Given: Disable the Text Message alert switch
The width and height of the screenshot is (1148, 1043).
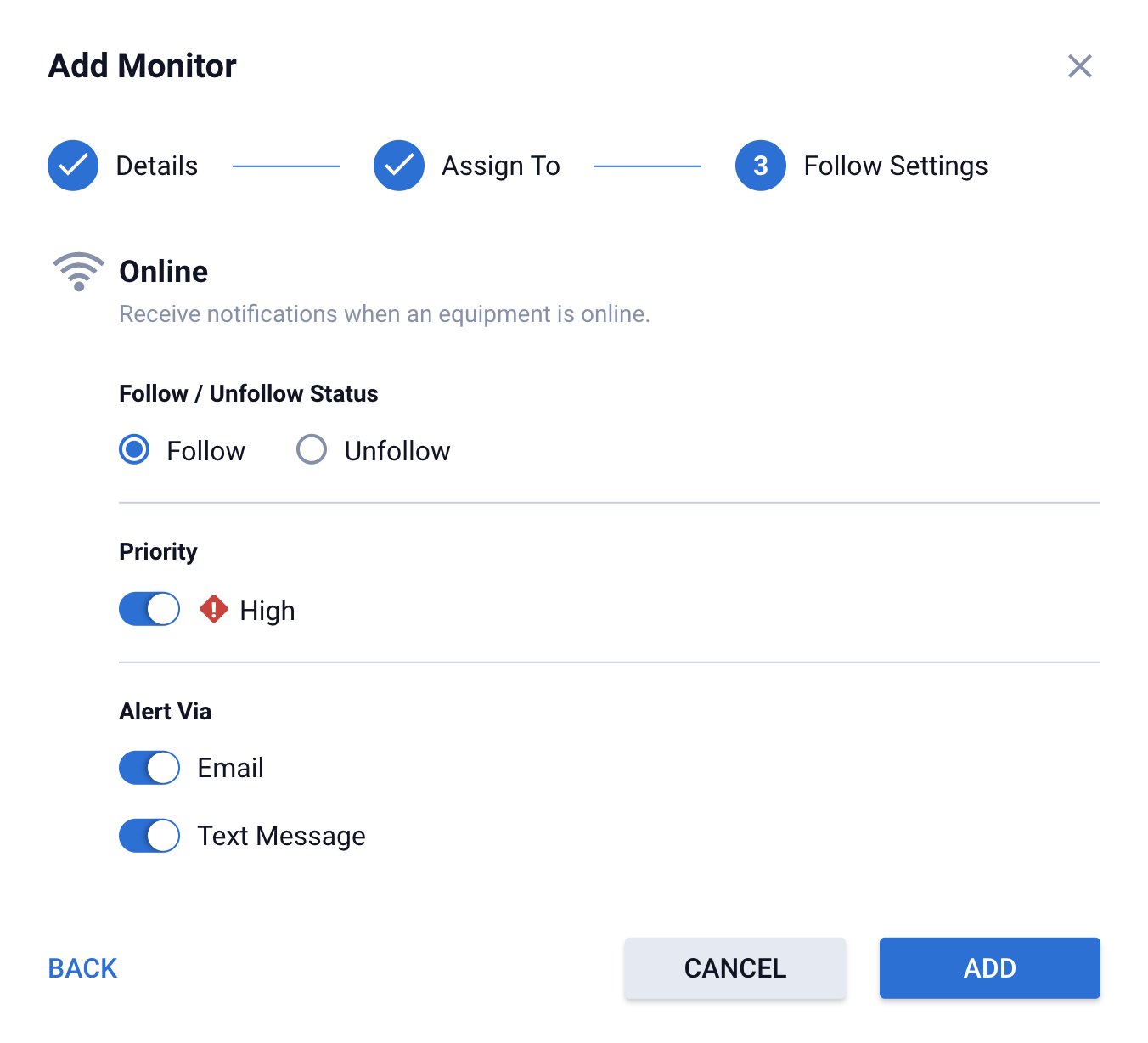Looking at the screenshot, I should [x=149, y=836].
